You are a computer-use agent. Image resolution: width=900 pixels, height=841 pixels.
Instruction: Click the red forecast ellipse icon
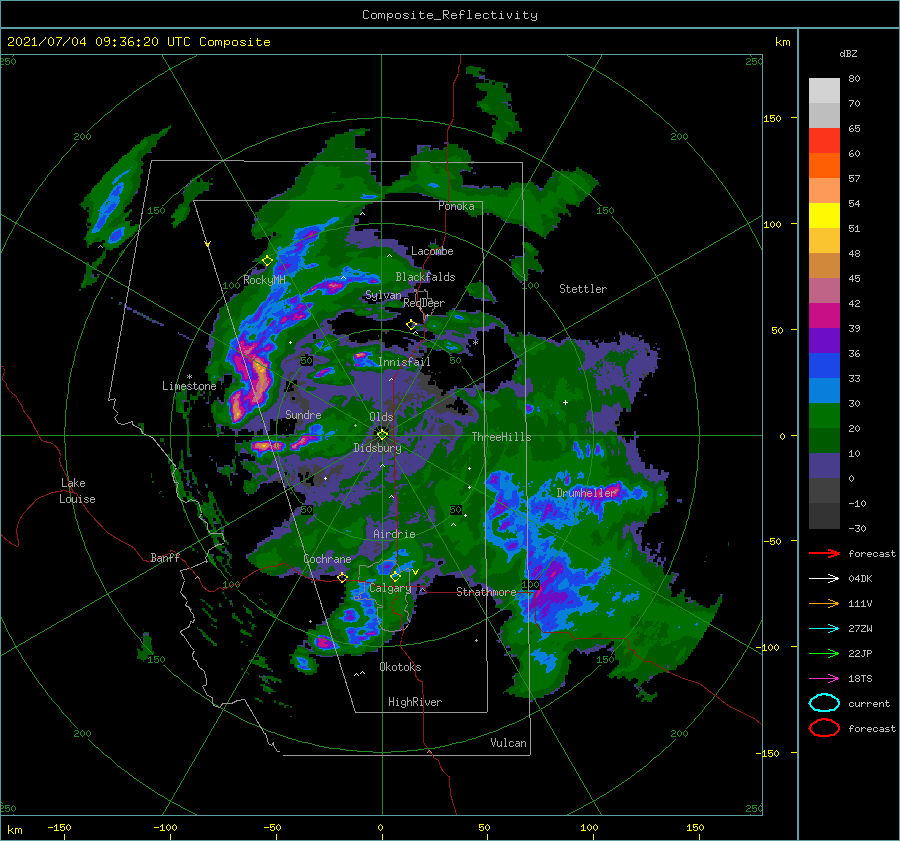pyautogui.click(x=824, y=728)
